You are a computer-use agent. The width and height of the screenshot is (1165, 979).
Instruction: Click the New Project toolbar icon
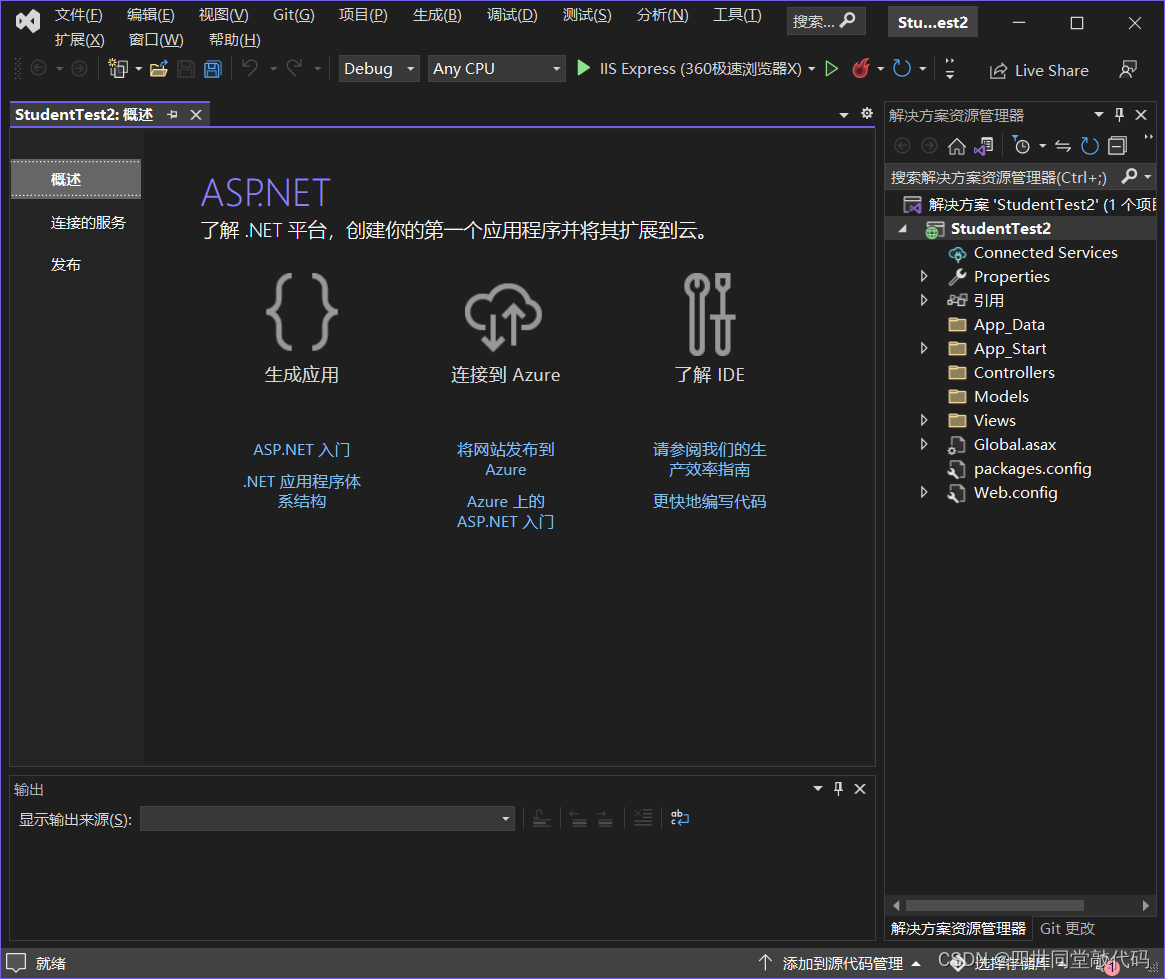click(x=118, y=68)
